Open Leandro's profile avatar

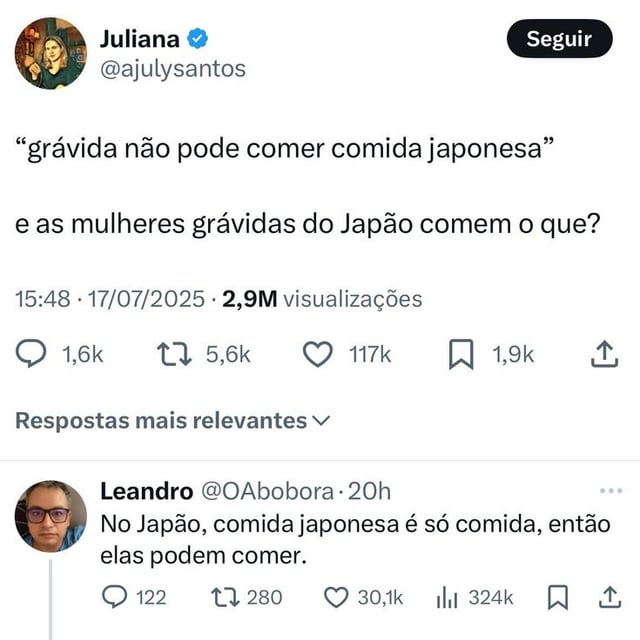click(51, 516)
